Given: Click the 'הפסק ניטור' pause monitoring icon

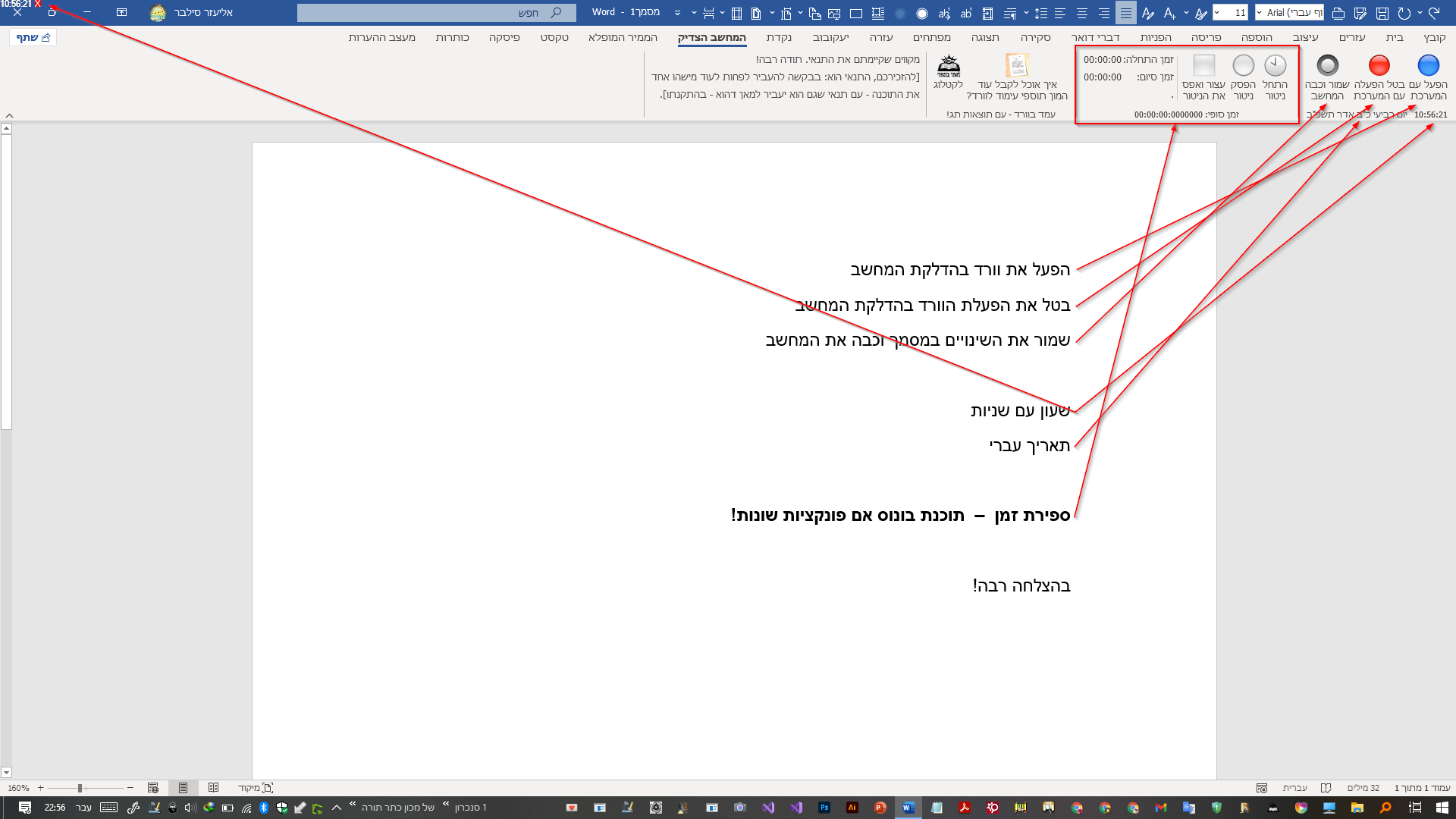Looking at the screenshot, I should point(1244,66).
